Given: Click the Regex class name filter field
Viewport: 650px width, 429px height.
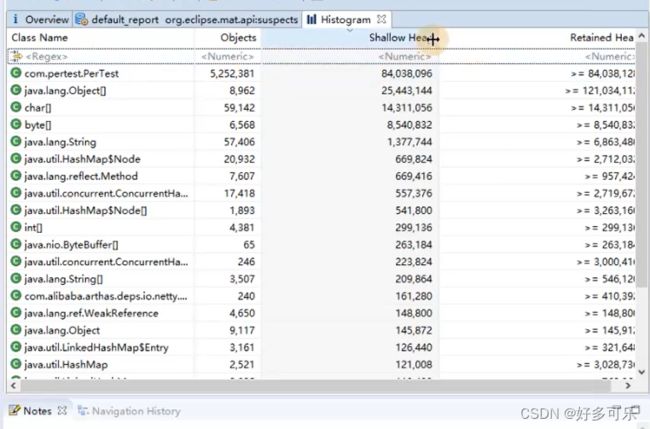Looking at the screenshot, I should pos(101,56).
